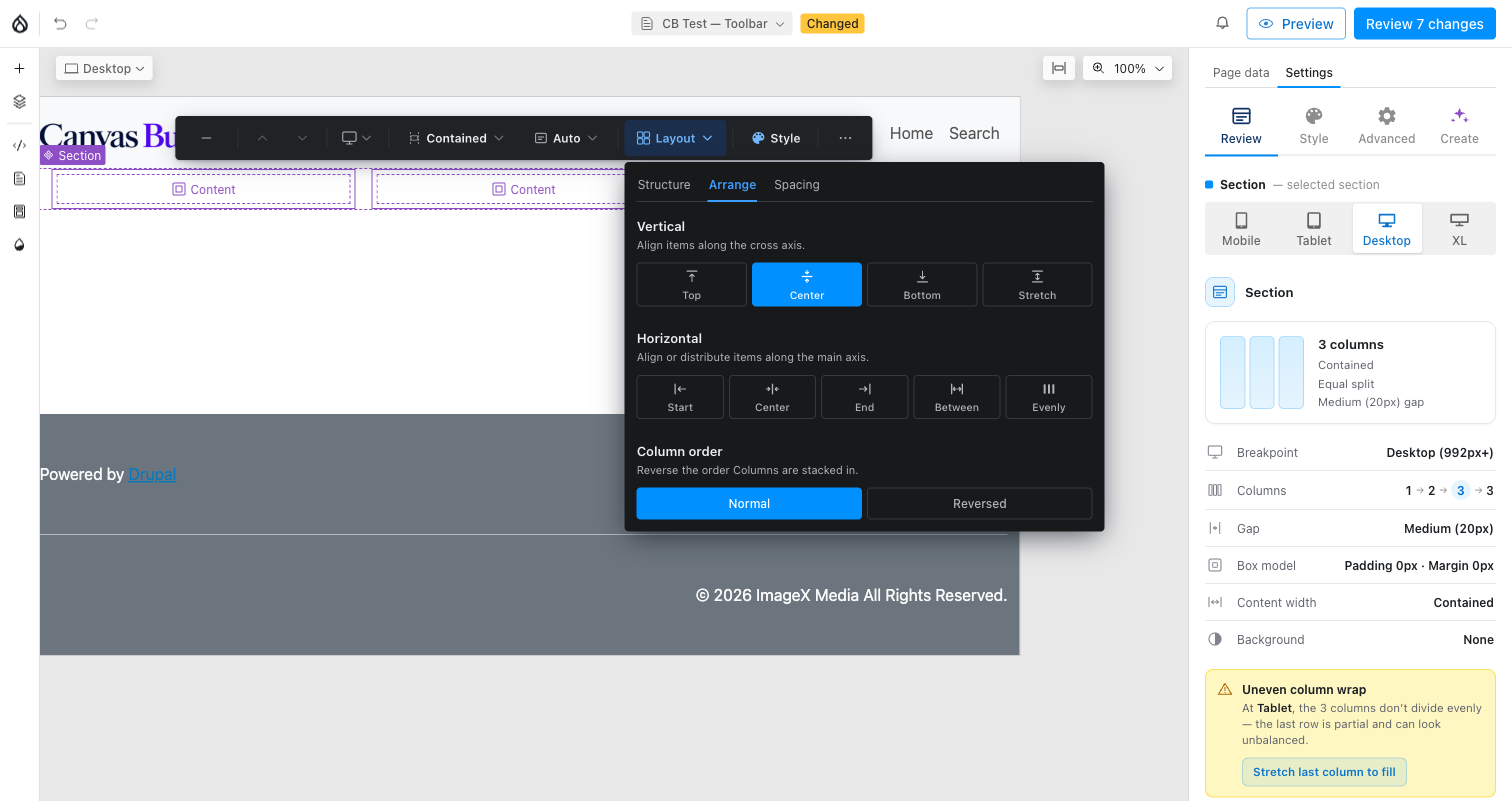Click the Search nav link
1512x801 pixels.
(x=974, y=133)
